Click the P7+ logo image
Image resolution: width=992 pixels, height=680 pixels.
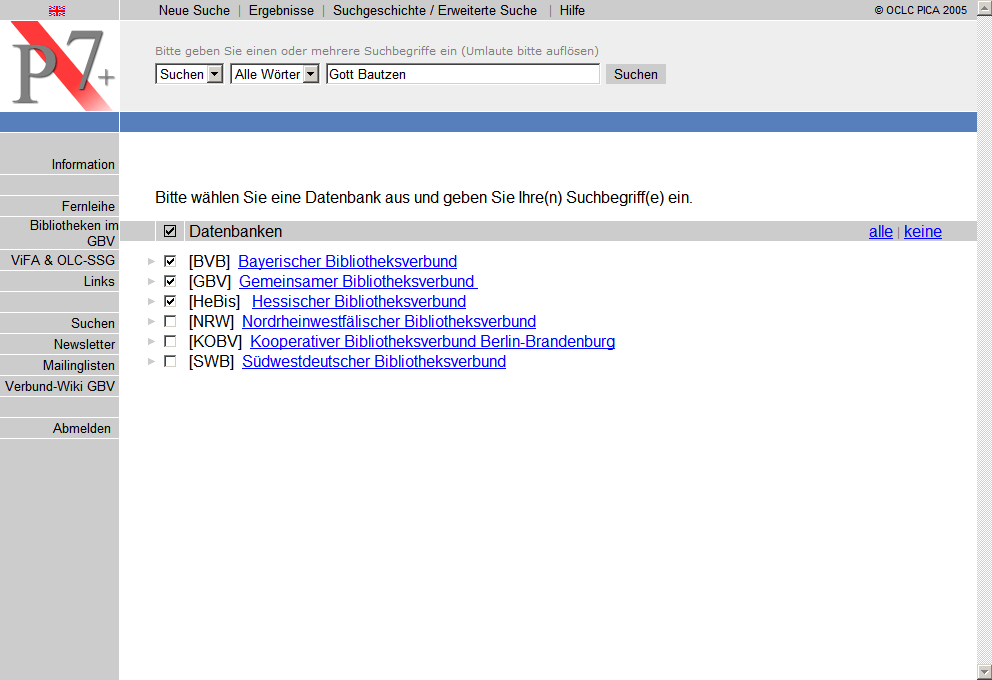pos(60,67)
